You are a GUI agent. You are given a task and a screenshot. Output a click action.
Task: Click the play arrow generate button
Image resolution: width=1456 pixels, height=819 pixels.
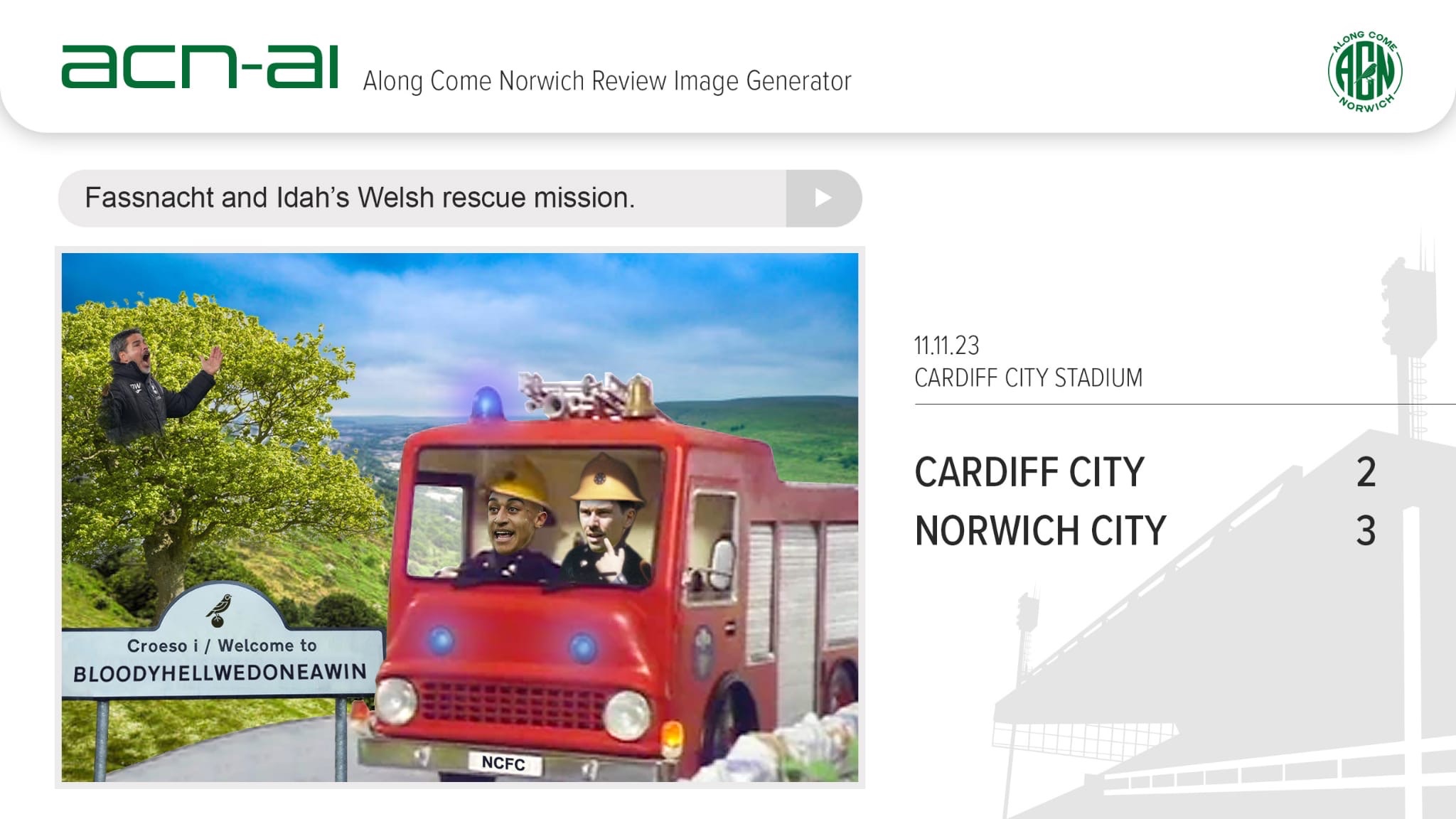click(823, 198)
